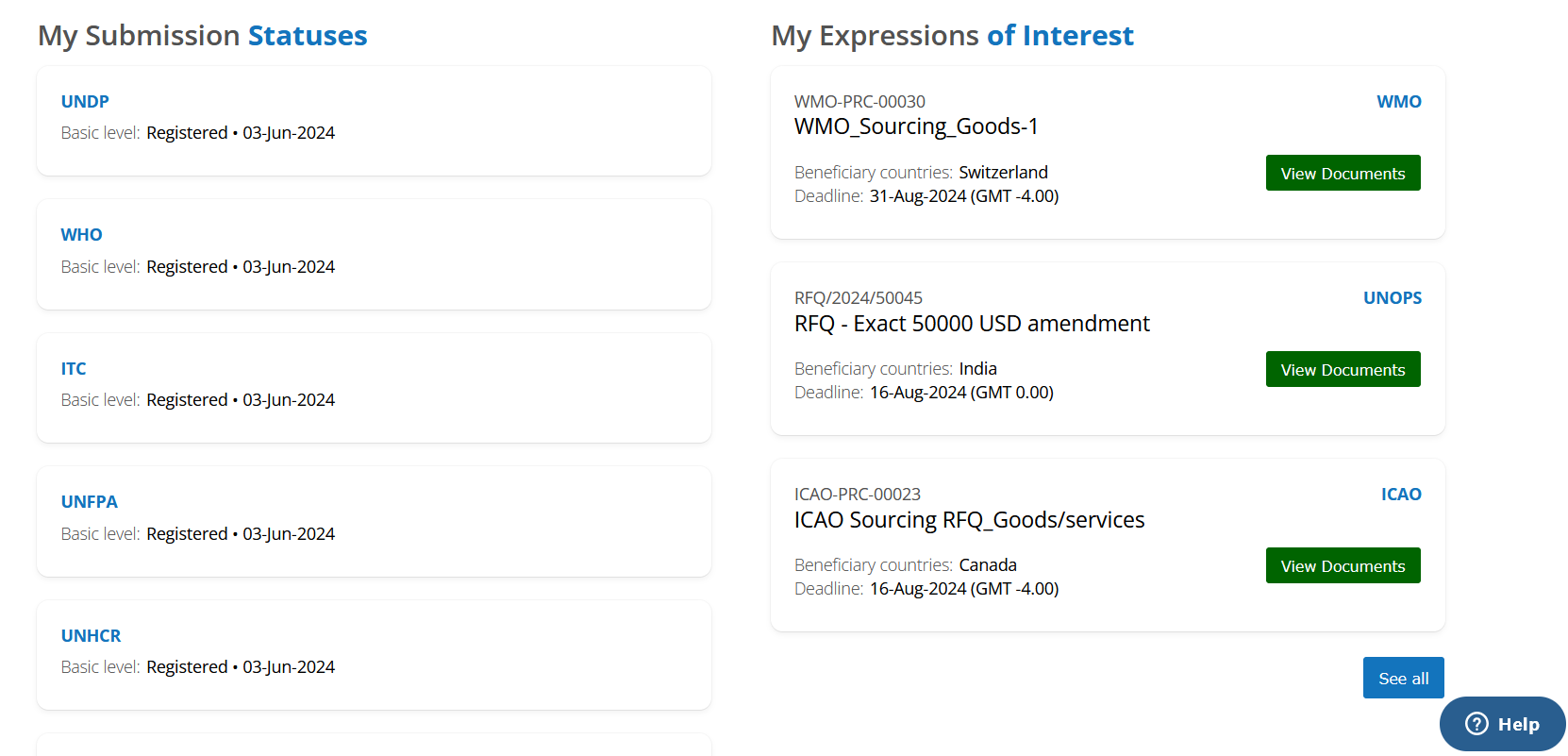Open the ICAO agency link
This screenshot has height=756, width=1568.
point(1401,494)
